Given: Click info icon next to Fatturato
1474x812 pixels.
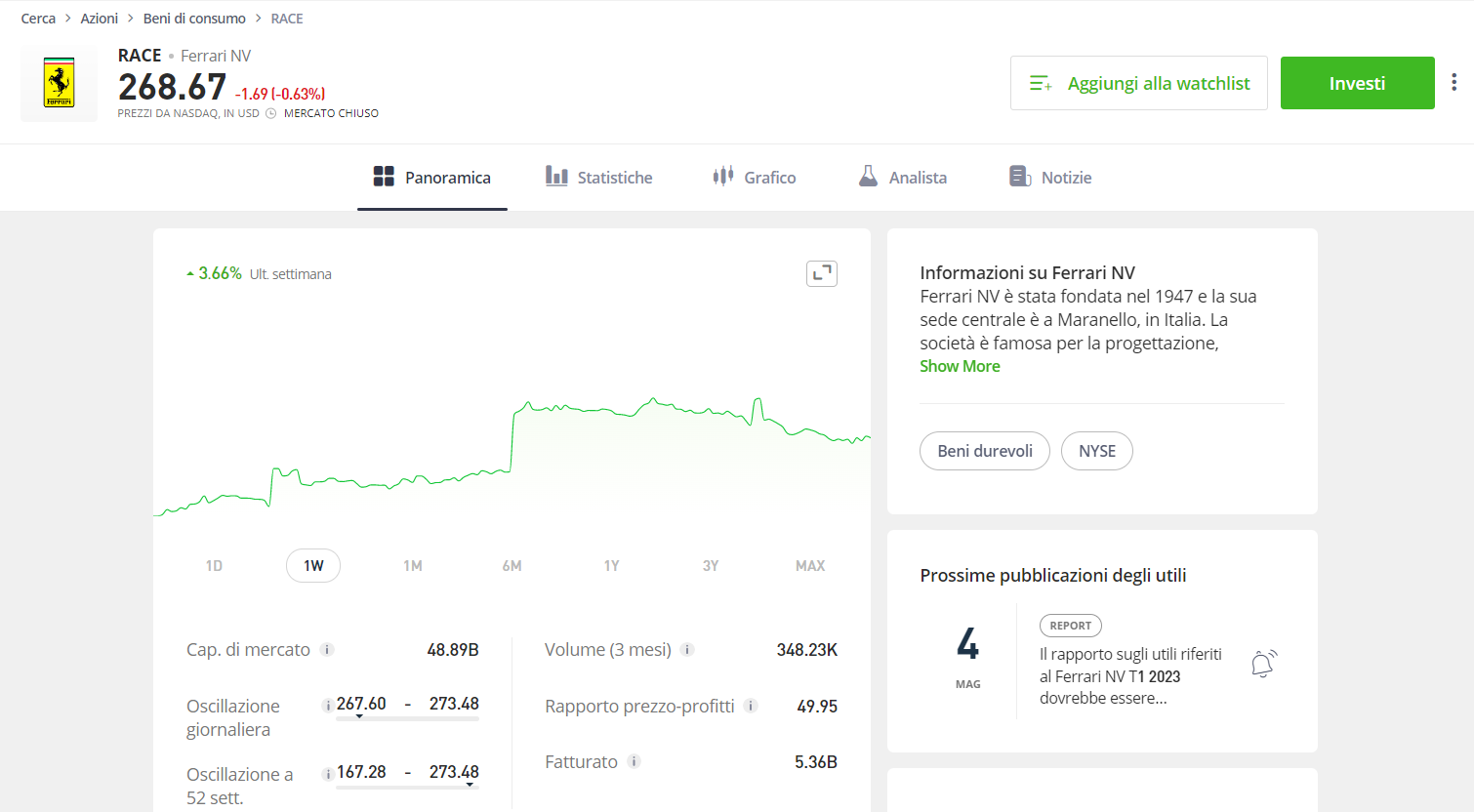Looking at the screenshot, I should pos(634,761).
